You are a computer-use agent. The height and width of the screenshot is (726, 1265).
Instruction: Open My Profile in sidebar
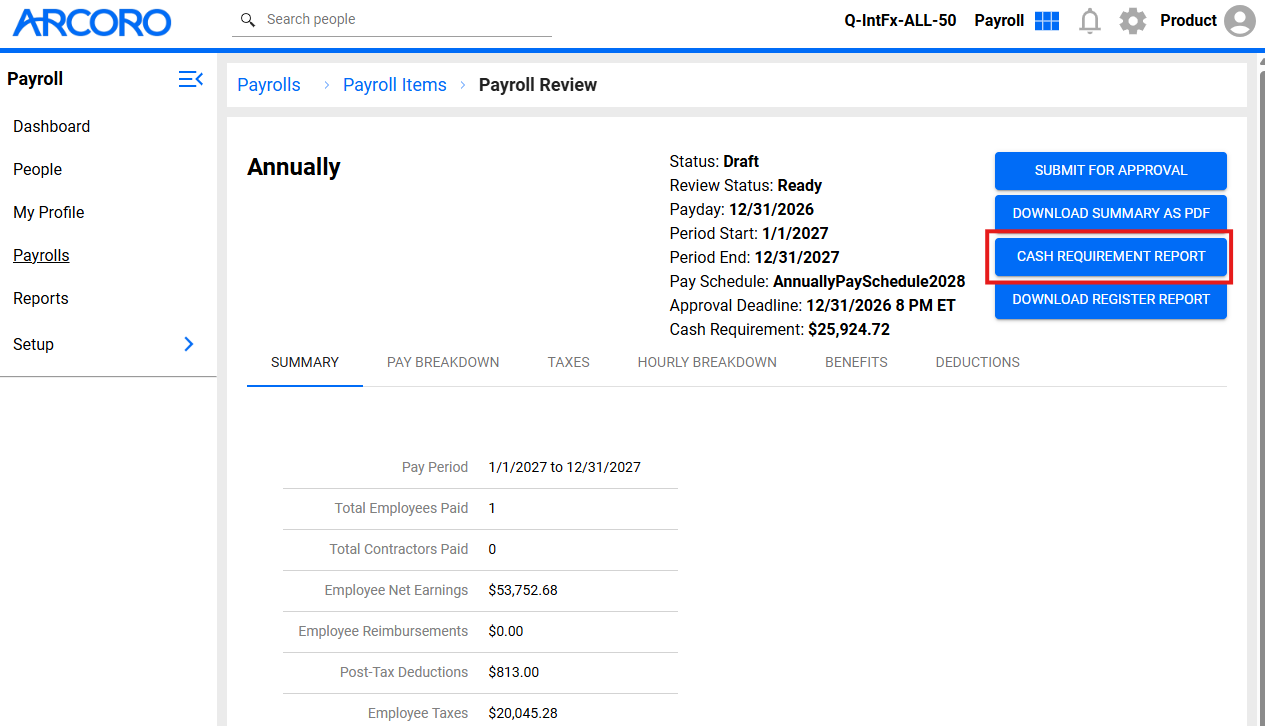click(48, 213)
